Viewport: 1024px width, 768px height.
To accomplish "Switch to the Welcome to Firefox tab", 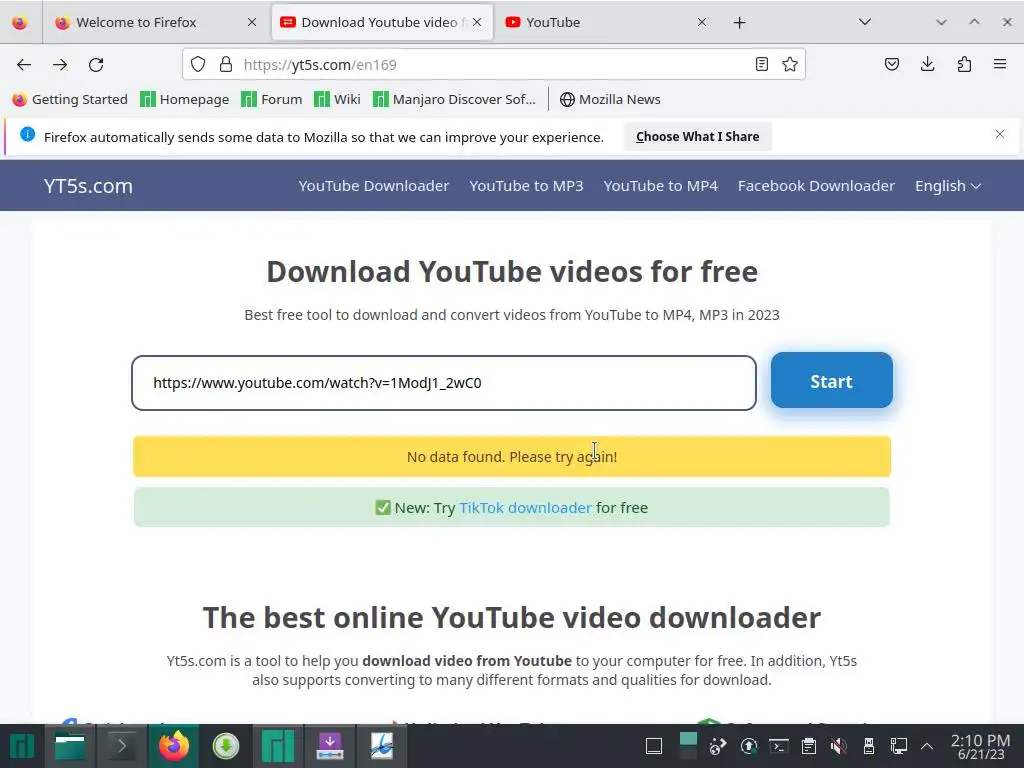I will 155,22.
